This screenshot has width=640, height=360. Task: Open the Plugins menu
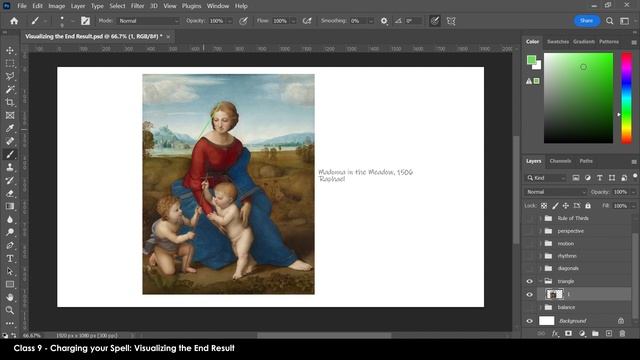pos(191,6)
